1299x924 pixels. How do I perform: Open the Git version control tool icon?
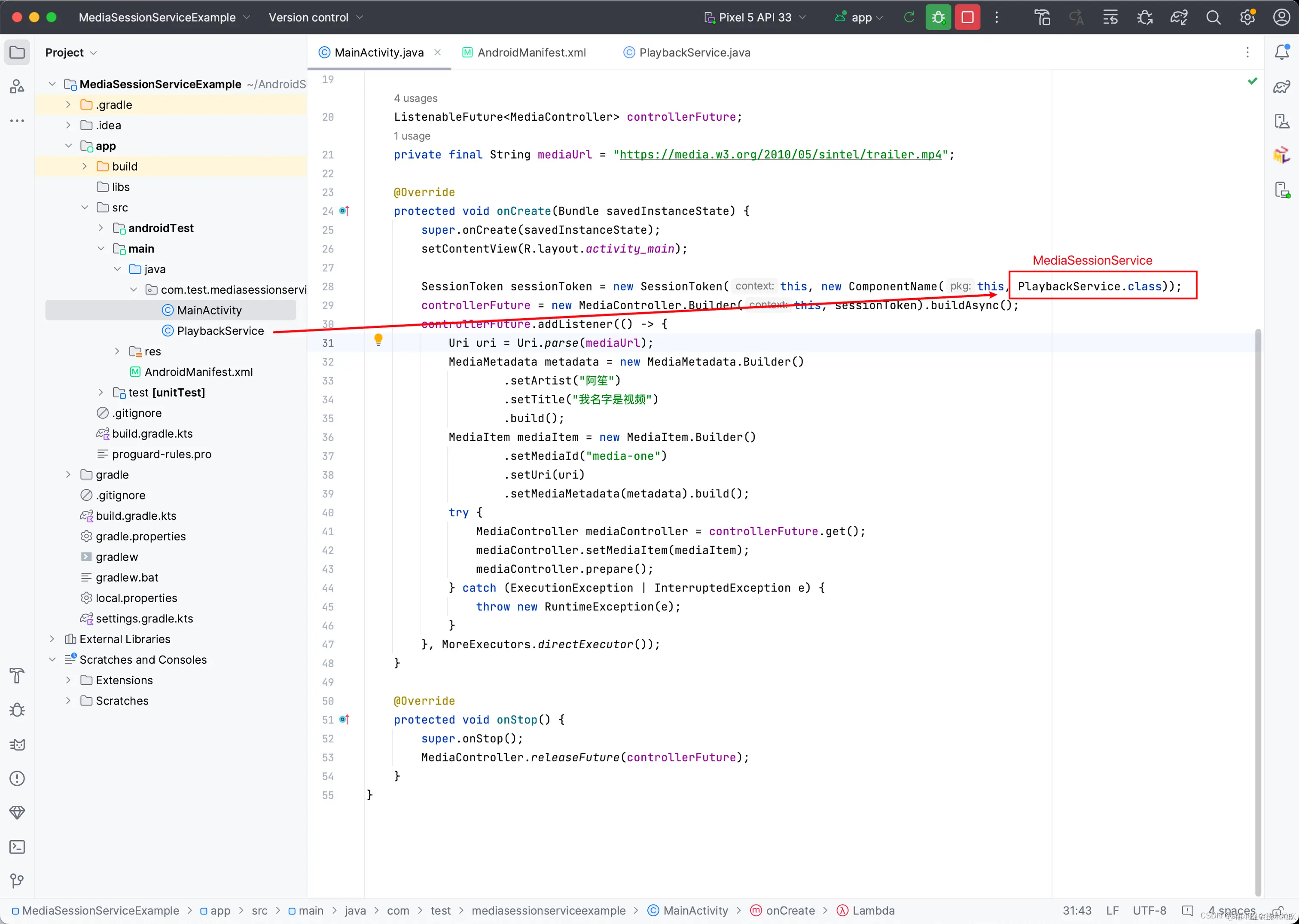pos(17,881)
